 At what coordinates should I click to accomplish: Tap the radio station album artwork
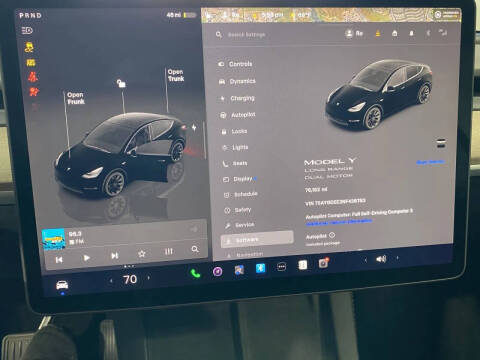coord(53,239)
